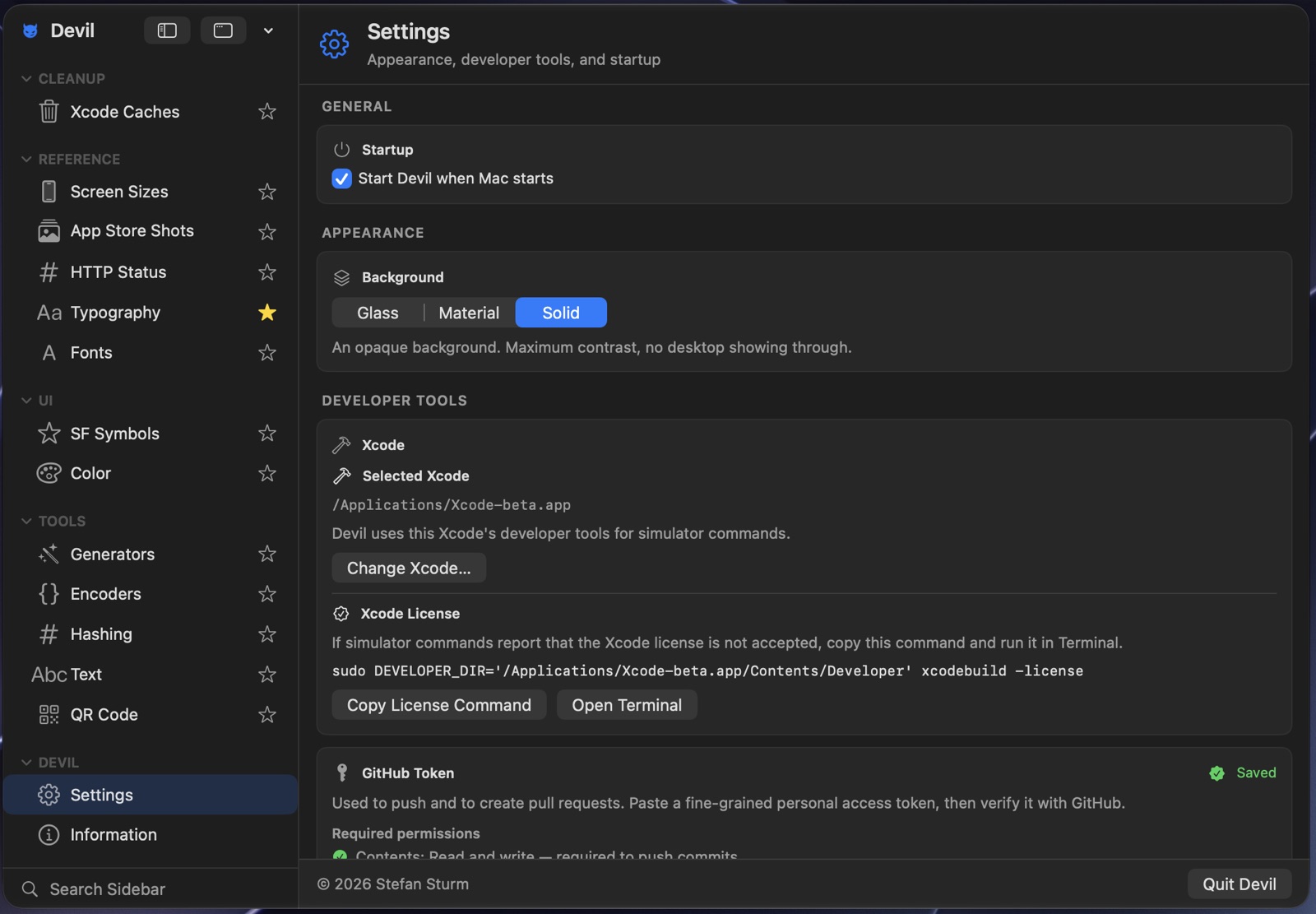Toggle the favorite star for QR Code

coord(267,715)
